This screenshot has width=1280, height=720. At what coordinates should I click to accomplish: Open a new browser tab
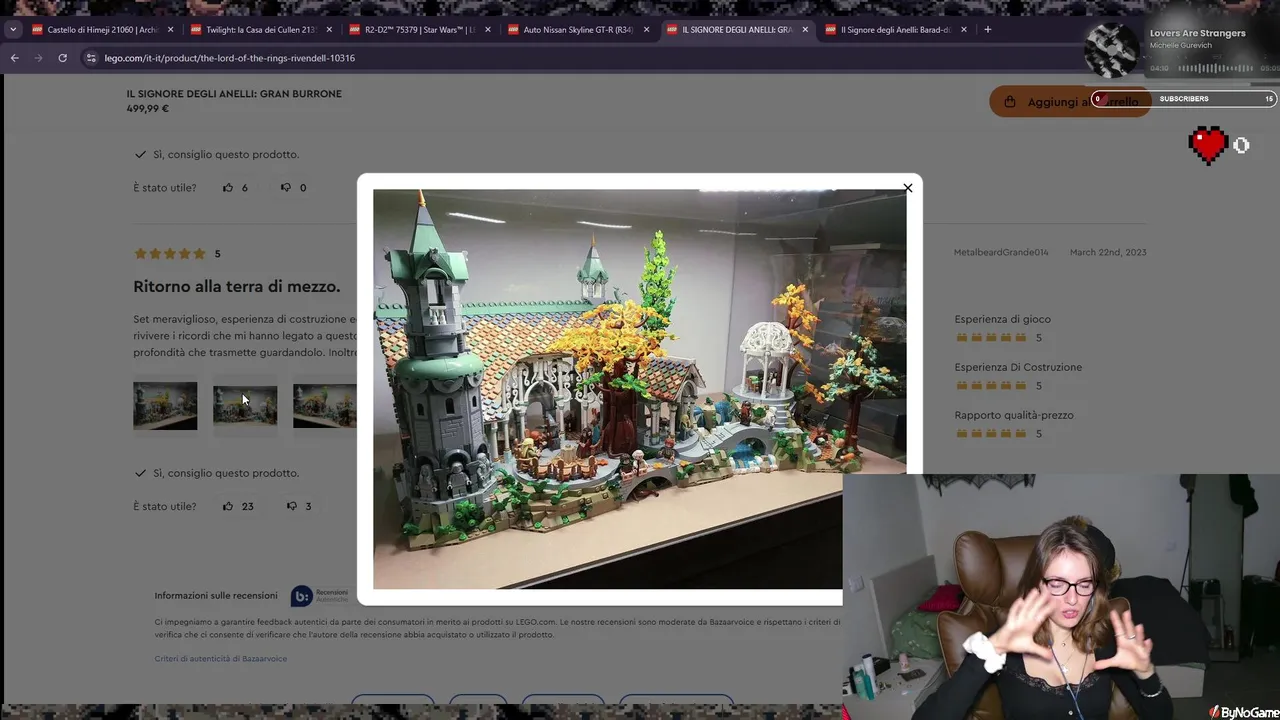click(988, 30)
